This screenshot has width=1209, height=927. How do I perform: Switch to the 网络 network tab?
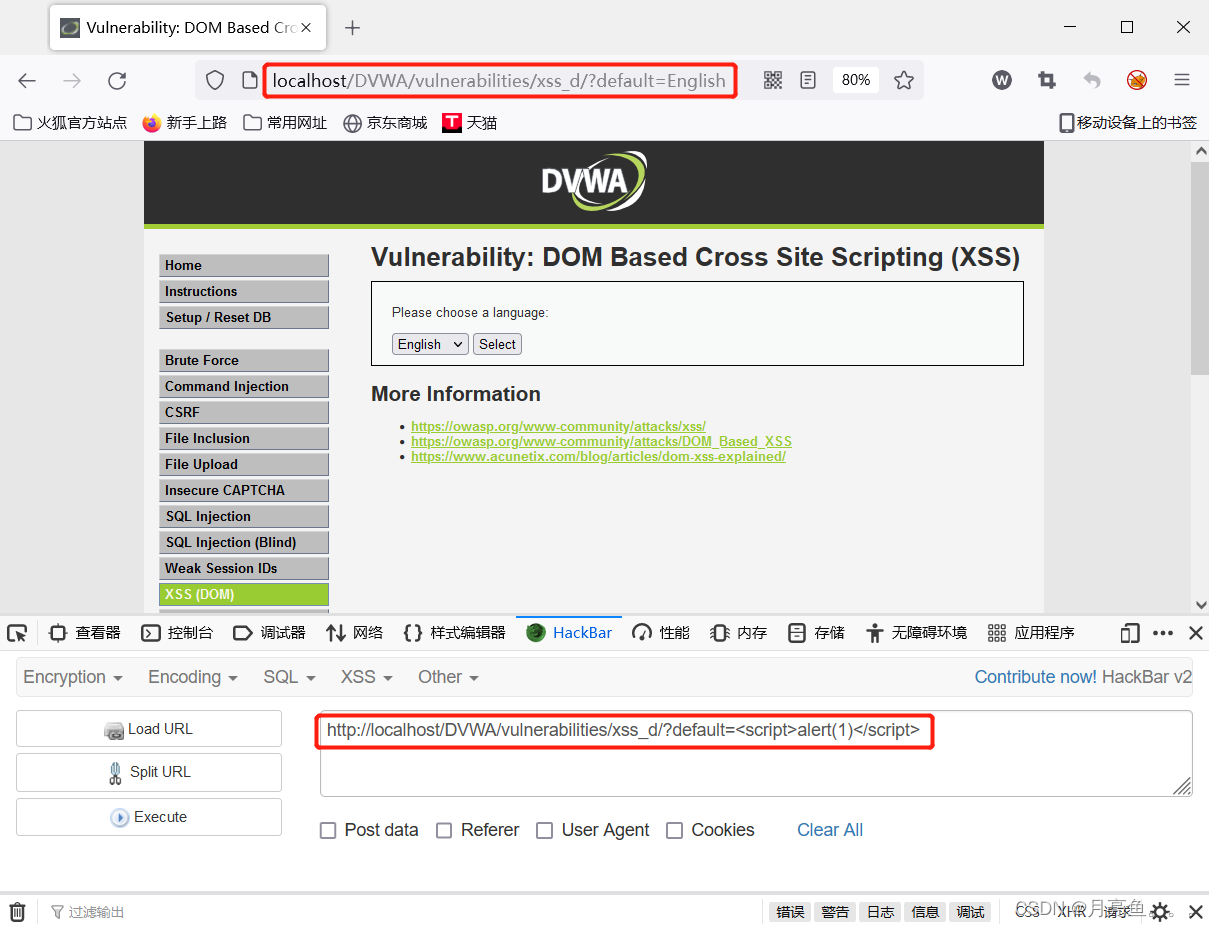click(x=355, y=633)
